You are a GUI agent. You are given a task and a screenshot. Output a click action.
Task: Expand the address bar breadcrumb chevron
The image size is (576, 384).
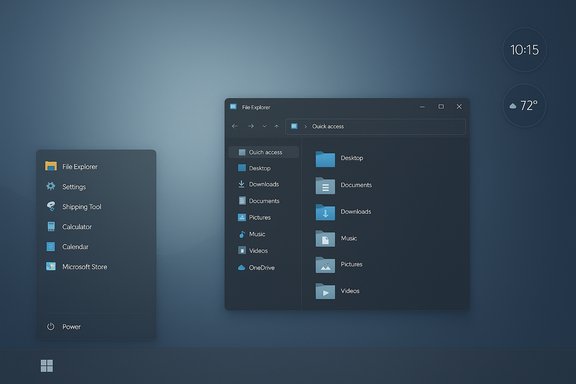pos(305,126)
